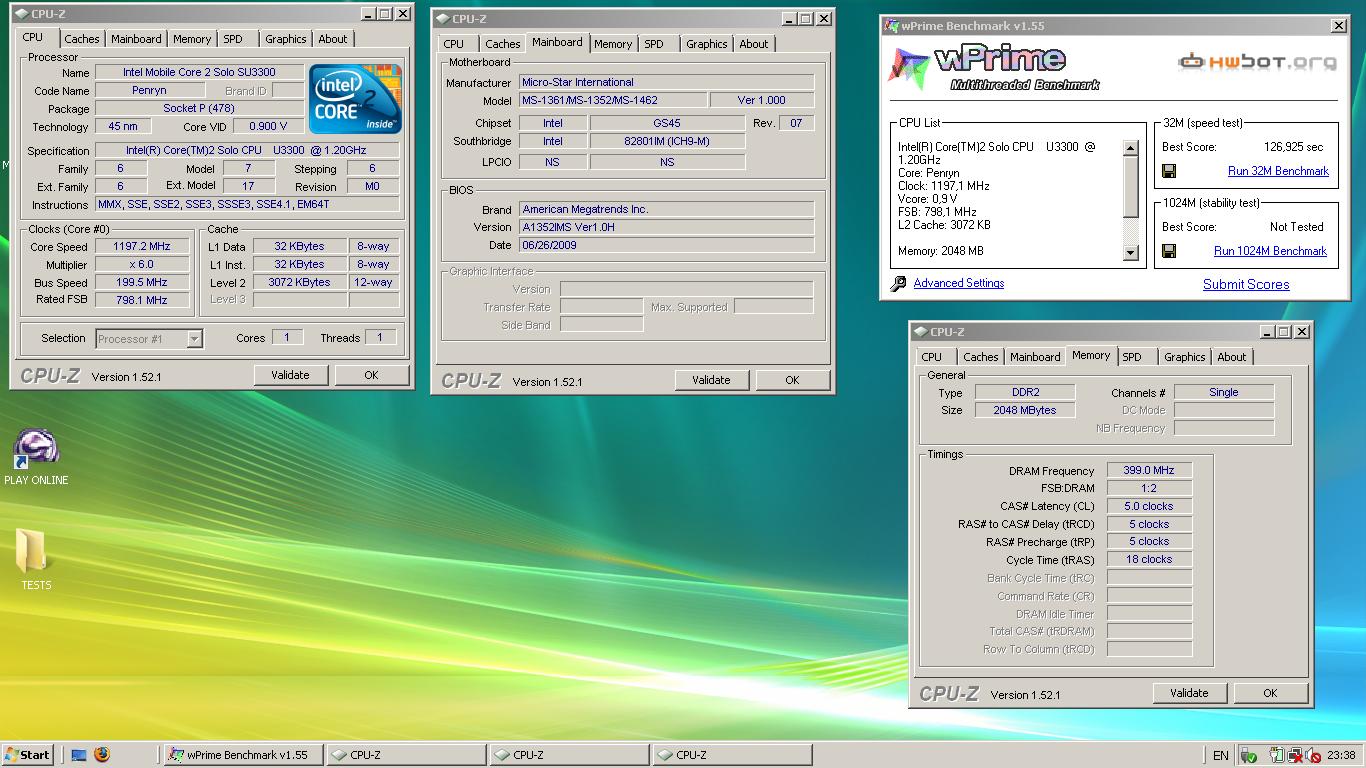Click the wPrime multithreaded benchmark logo

(x=995, y=68)
